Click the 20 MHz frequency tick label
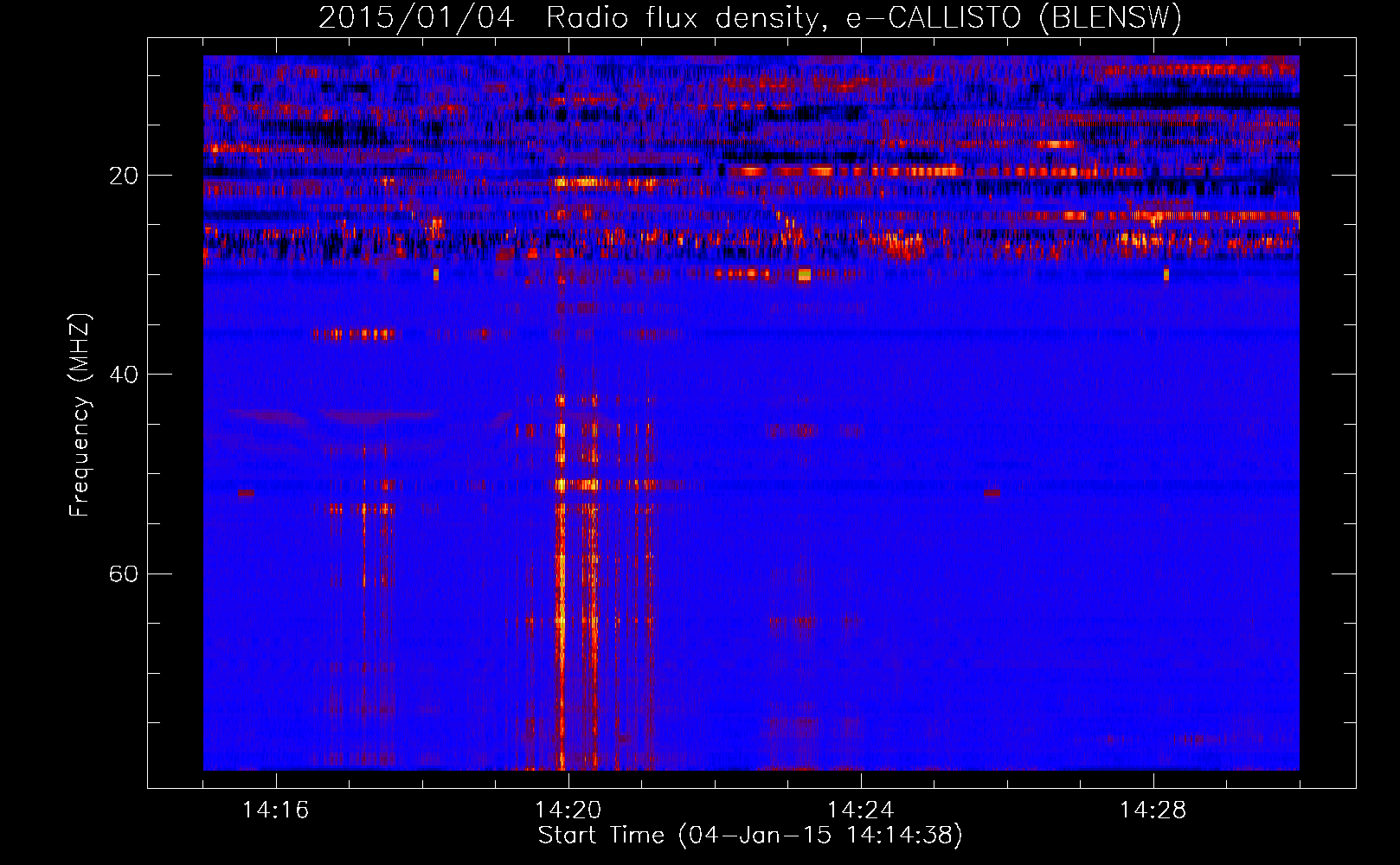The width and height of the screenshot is (1400, 865). coord(124,176)
